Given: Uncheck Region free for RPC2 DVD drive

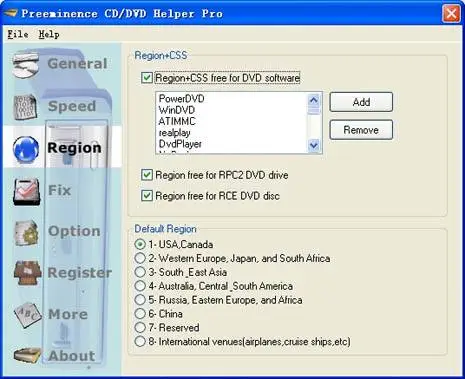Looking at the screenshot, I should [147, 175].
